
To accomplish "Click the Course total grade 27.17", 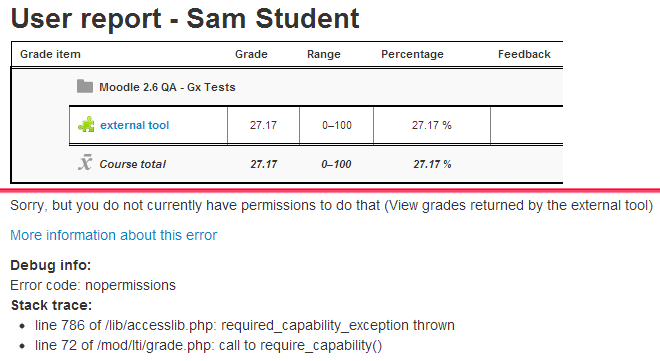I will [x=264, y=164].
